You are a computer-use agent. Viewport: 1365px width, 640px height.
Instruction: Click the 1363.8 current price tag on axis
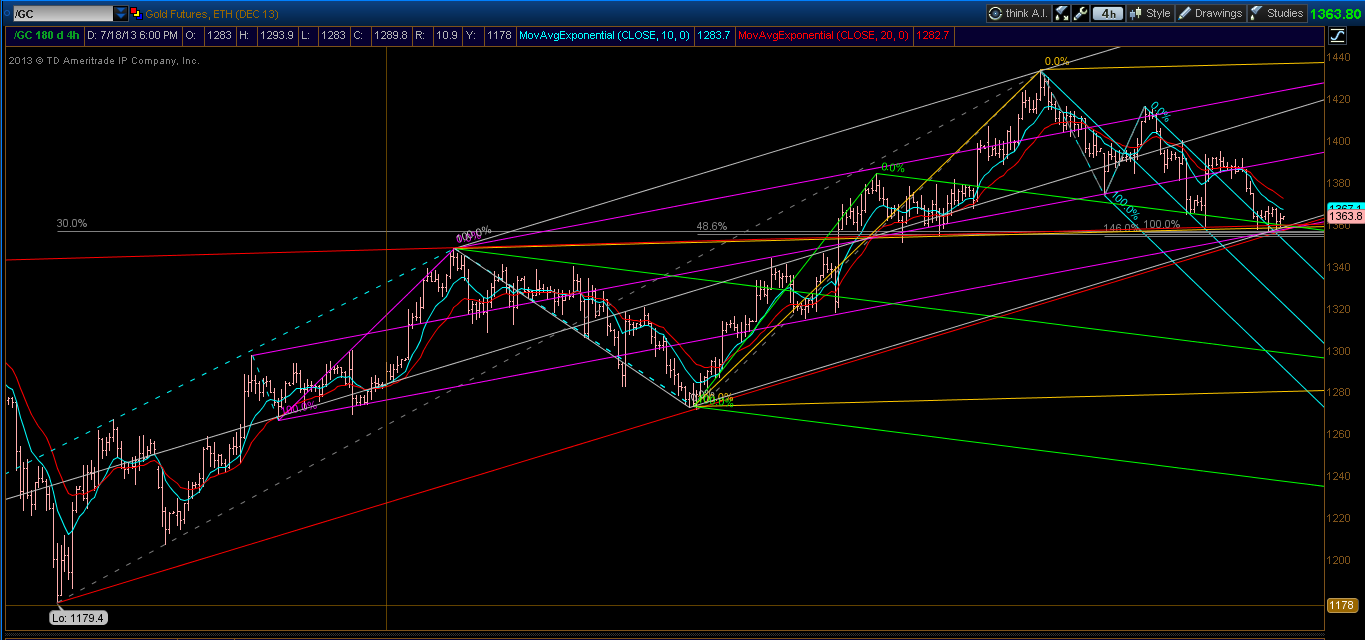click(1344, 216)
